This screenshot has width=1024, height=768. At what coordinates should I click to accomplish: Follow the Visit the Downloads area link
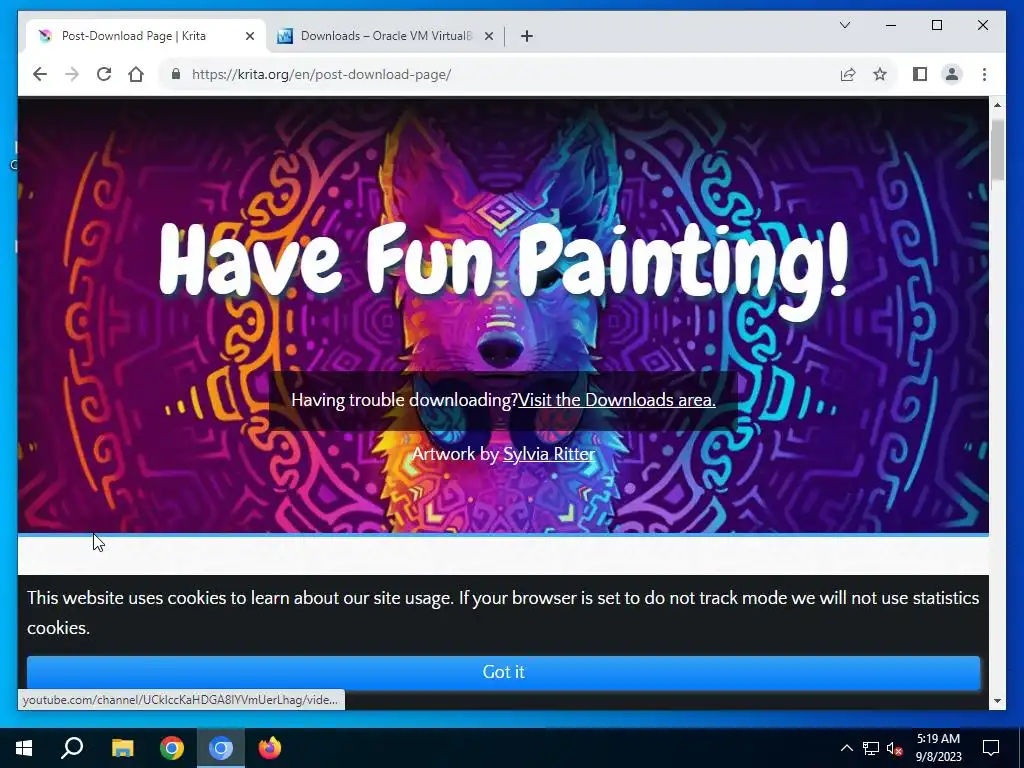point(616,400)
